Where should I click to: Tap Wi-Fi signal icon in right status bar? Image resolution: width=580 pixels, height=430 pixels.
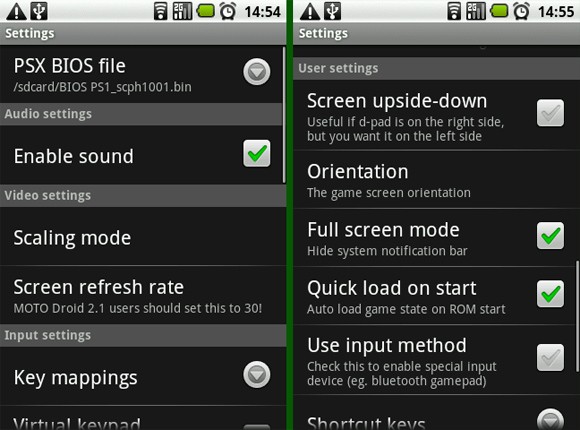coord(454,11)
